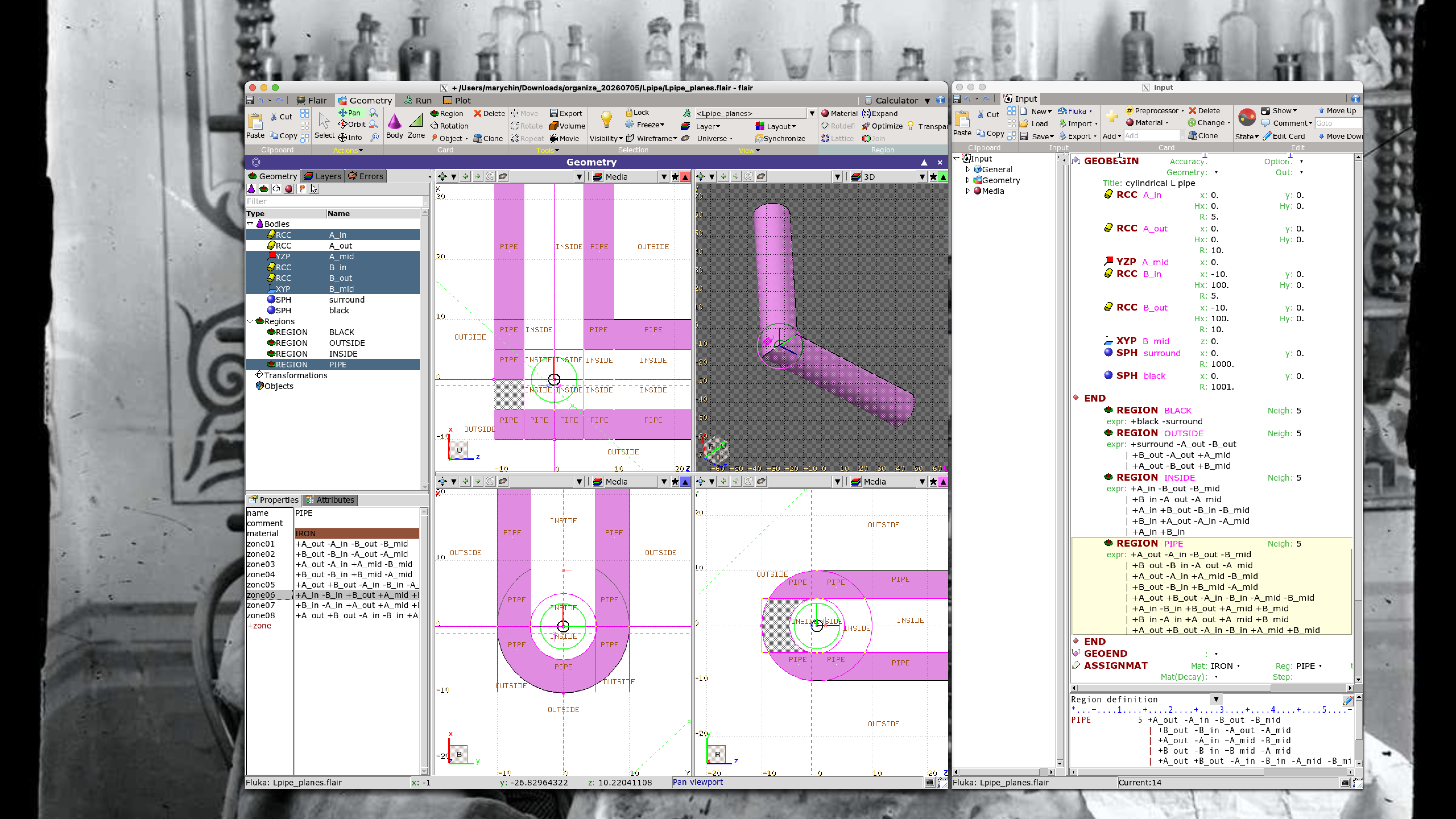
Task: Click the Move Up button
Action: (x=1337, y=111)
